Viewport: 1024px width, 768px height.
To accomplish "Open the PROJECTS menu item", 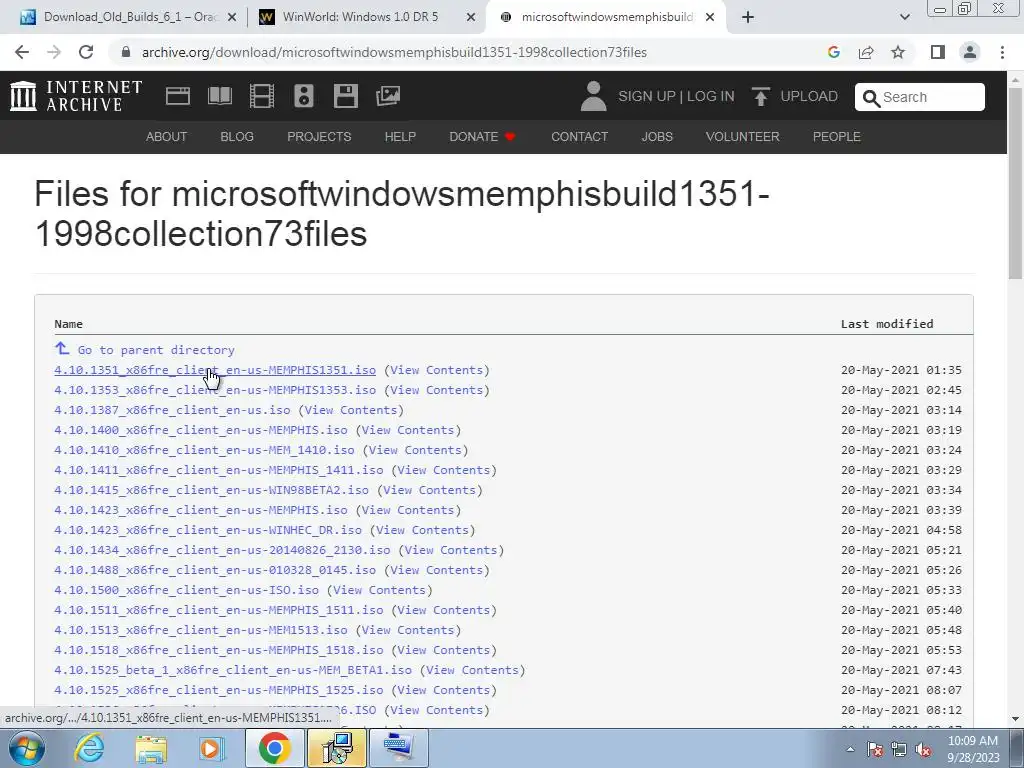I will coord(319,136).
